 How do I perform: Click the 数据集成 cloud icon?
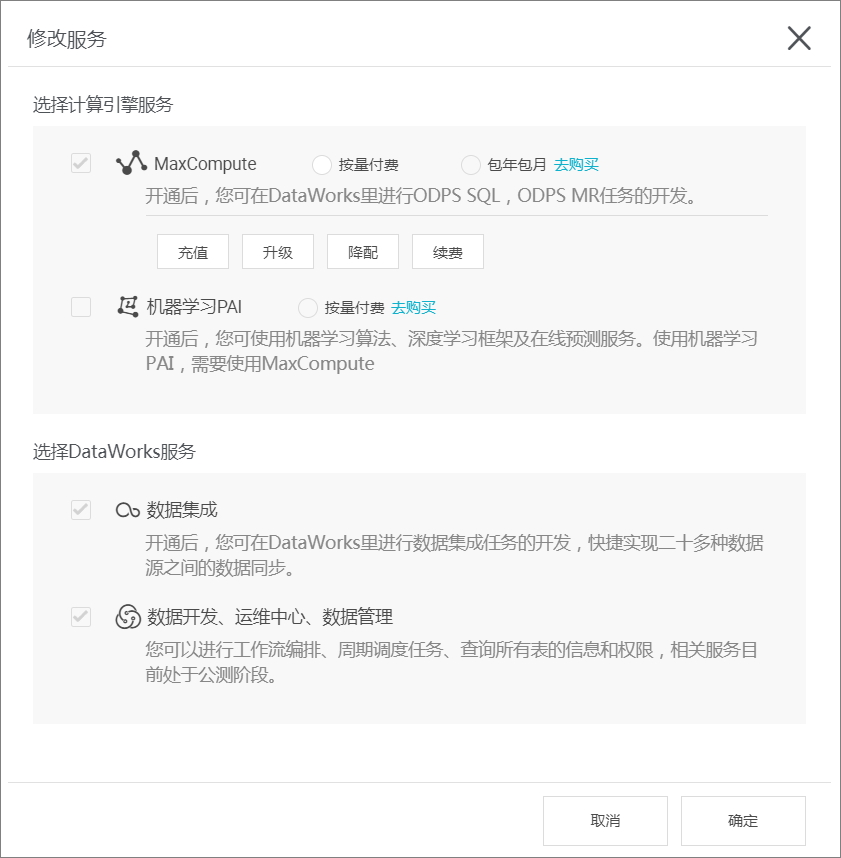pyautogui.click(x=127, y=510)
